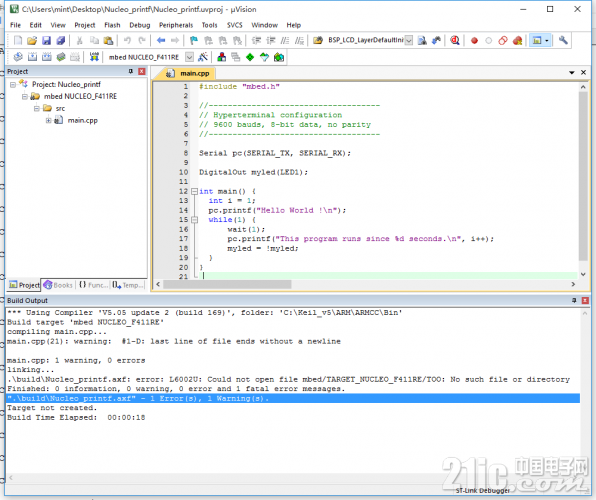596x500 pixels.
Task: Click the Paste clipboard icon
Action: point(108,40)
